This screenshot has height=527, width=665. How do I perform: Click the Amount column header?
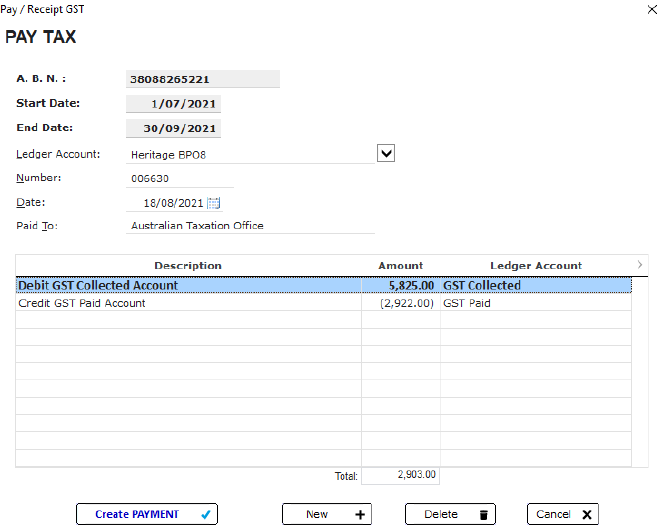(x=401, y=265)
